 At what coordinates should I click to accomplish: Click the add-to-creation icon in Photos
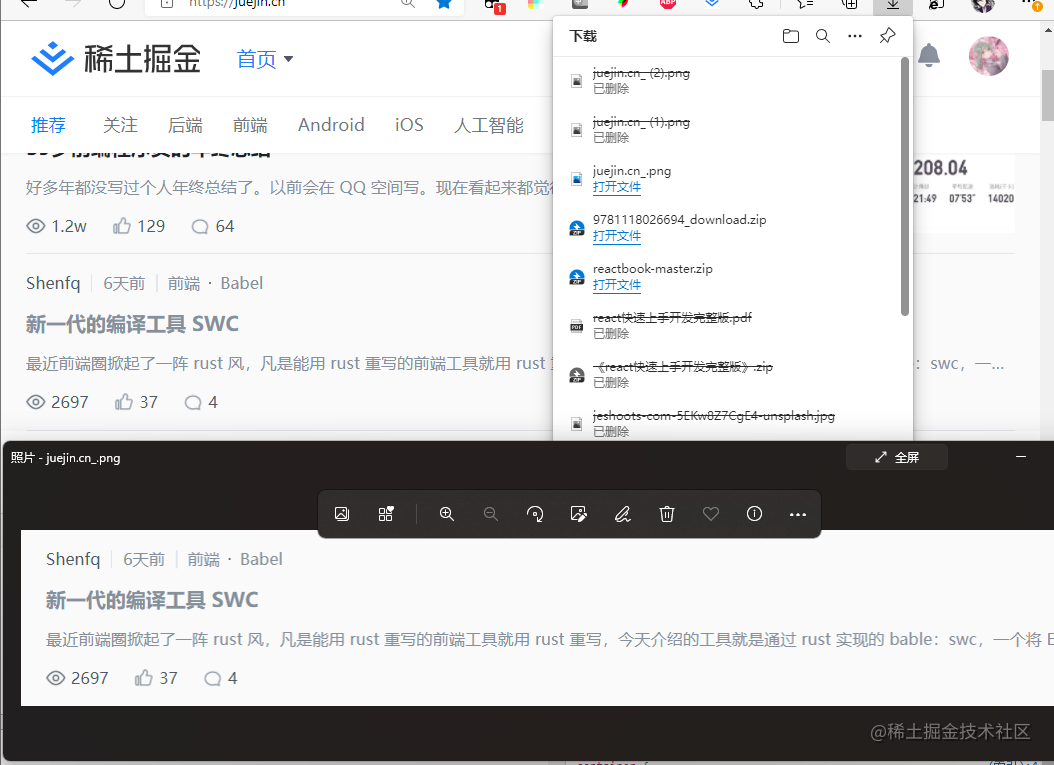[386, 514]
